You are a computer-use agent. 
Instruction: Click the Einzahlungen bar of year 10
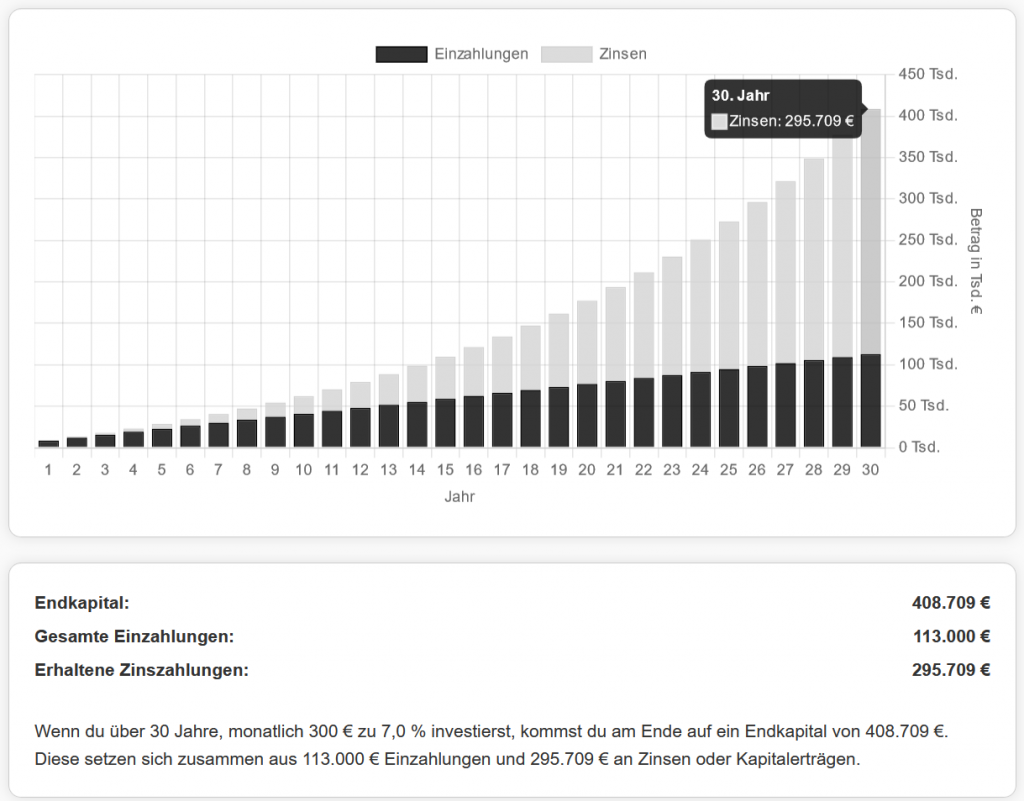(x=304, y=431)
